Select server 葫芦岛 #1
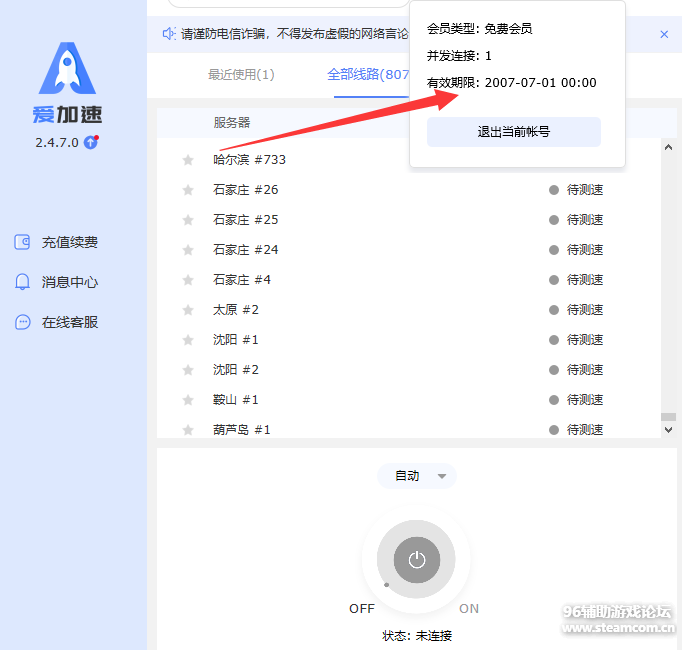This screenshot has width=682, height=650. 241,429
